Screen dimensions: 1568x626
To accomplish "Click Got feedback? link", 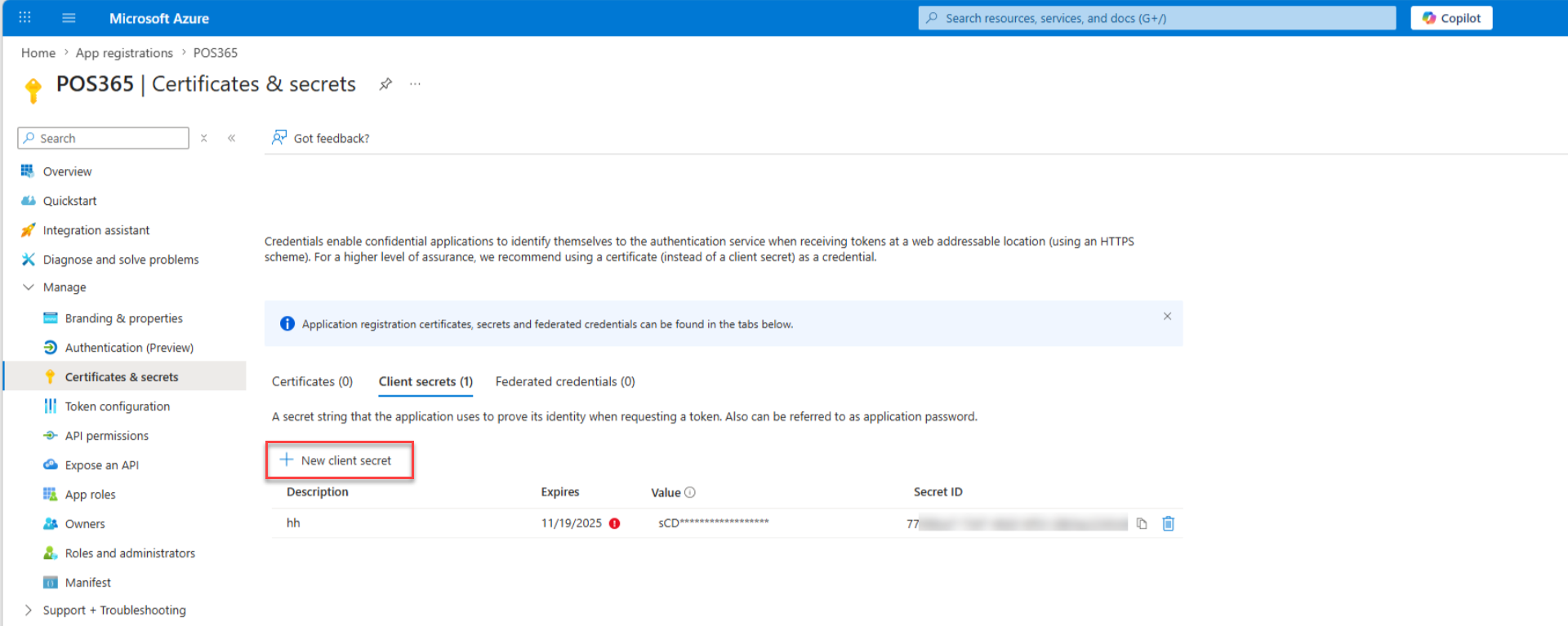I will point(320,138).
